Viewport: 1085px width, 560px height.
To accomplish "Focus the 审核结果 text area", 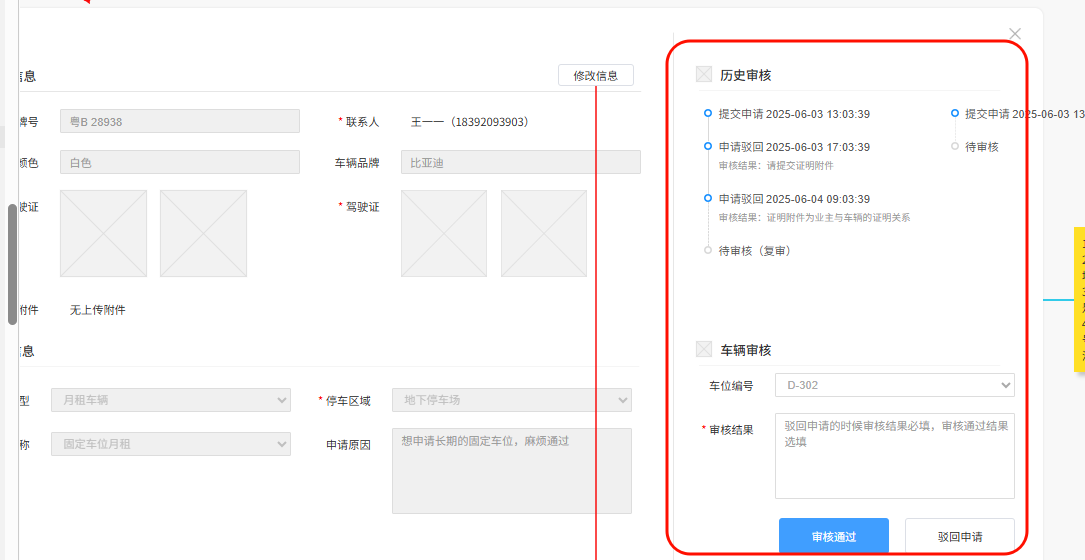I will point(895,455).
